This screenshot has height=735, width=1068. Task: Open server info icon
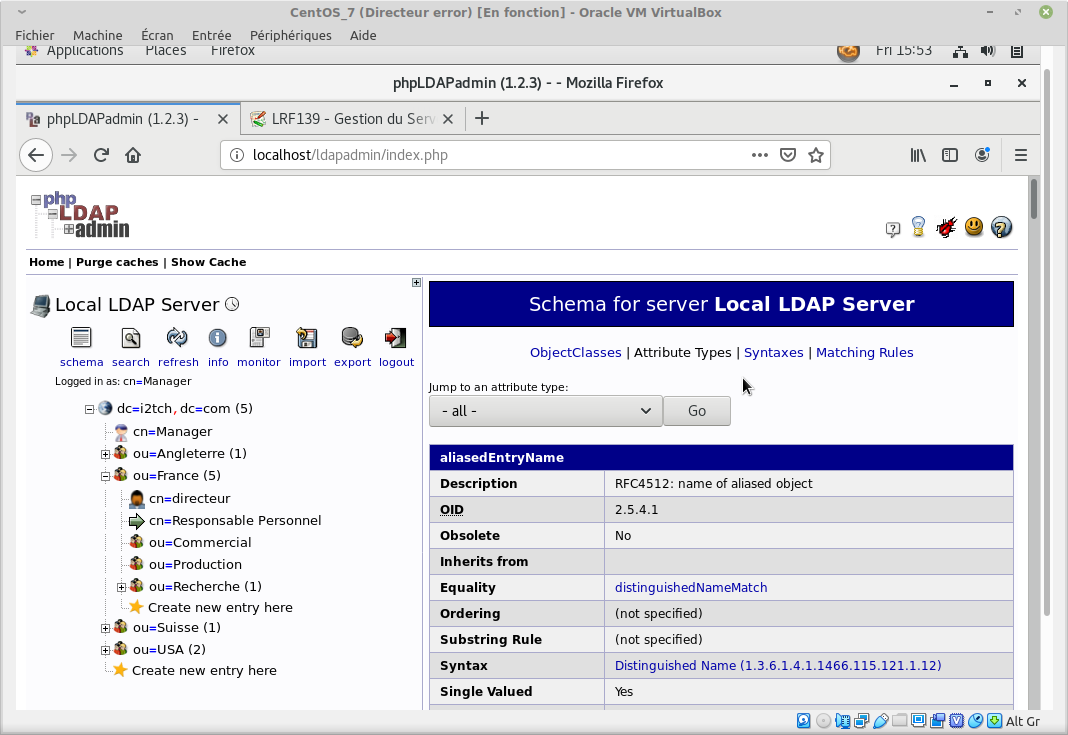click(217, 338)
